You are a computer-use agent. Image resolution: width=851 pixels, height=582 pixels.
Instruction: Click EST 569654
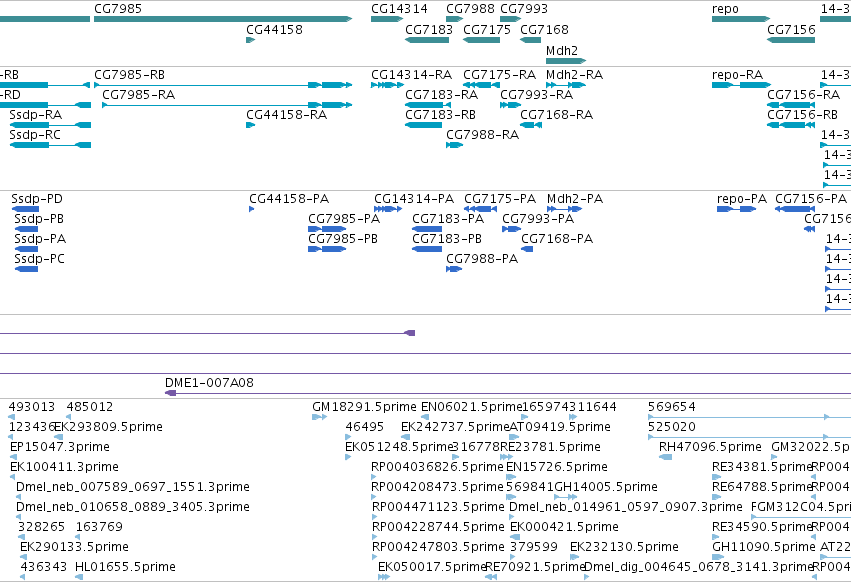coord(750,417)
